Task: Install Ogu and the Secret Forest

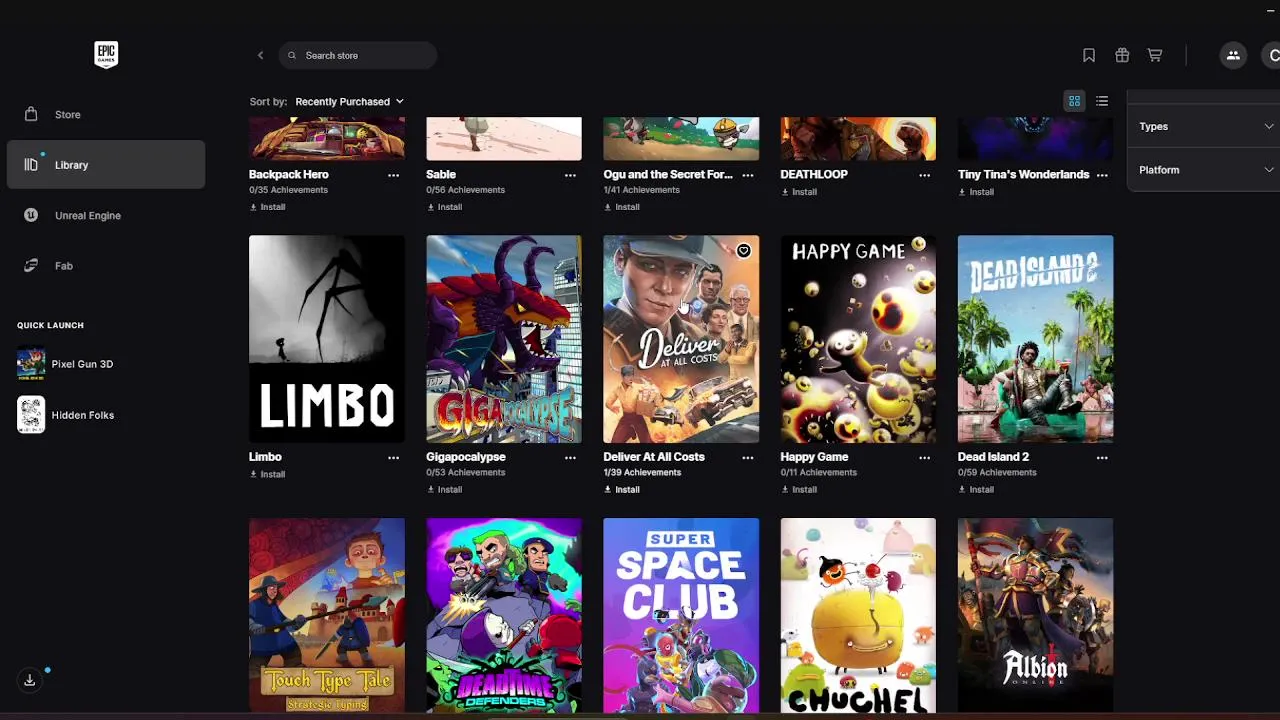Action: [621, 207]
